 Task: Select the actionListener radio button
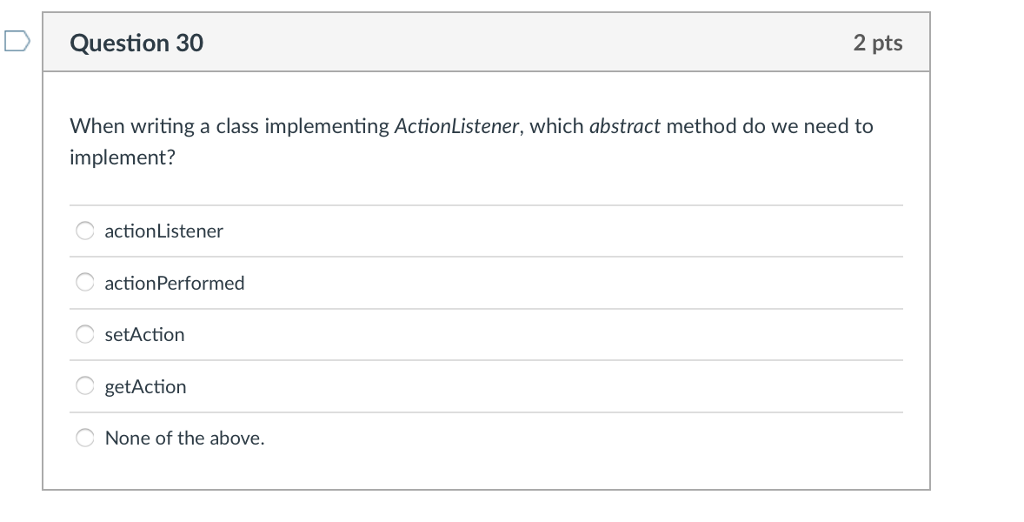[85, 231]
